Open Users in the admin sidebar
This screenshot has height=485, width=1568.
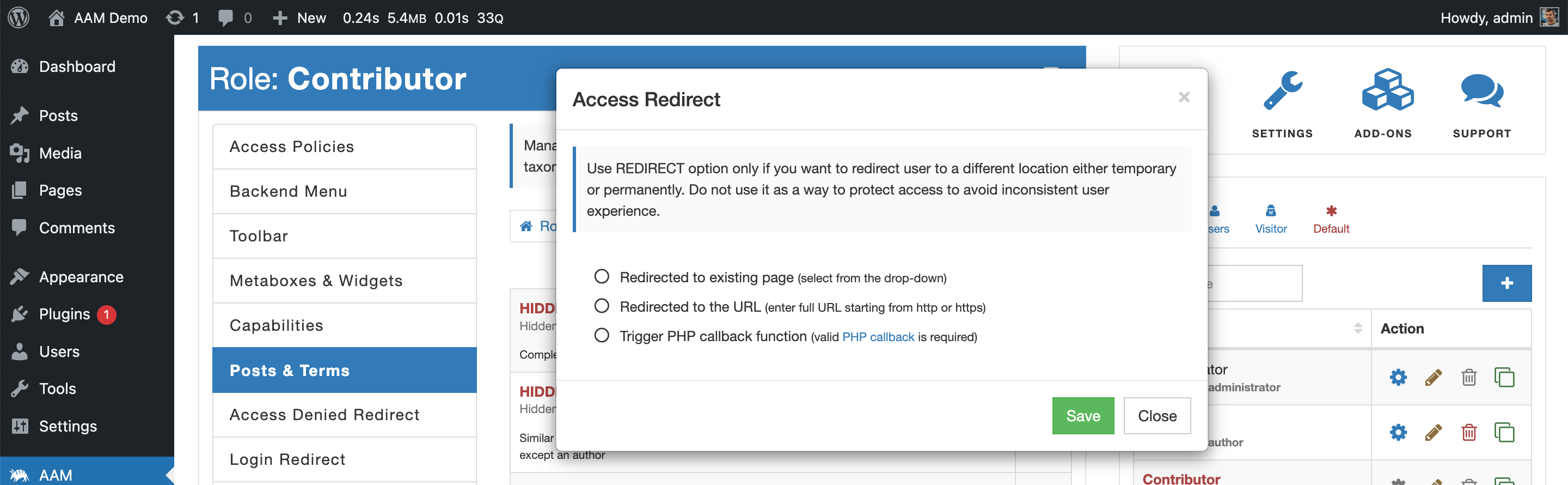click(x=87, y=351)
